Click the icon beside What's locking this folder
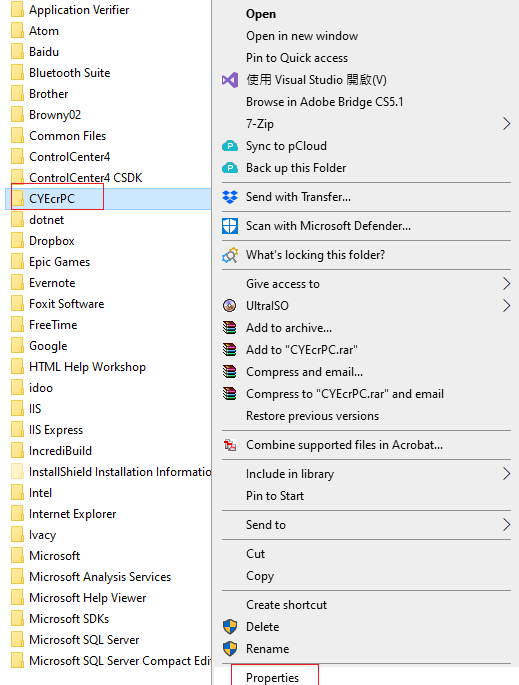 230,255
